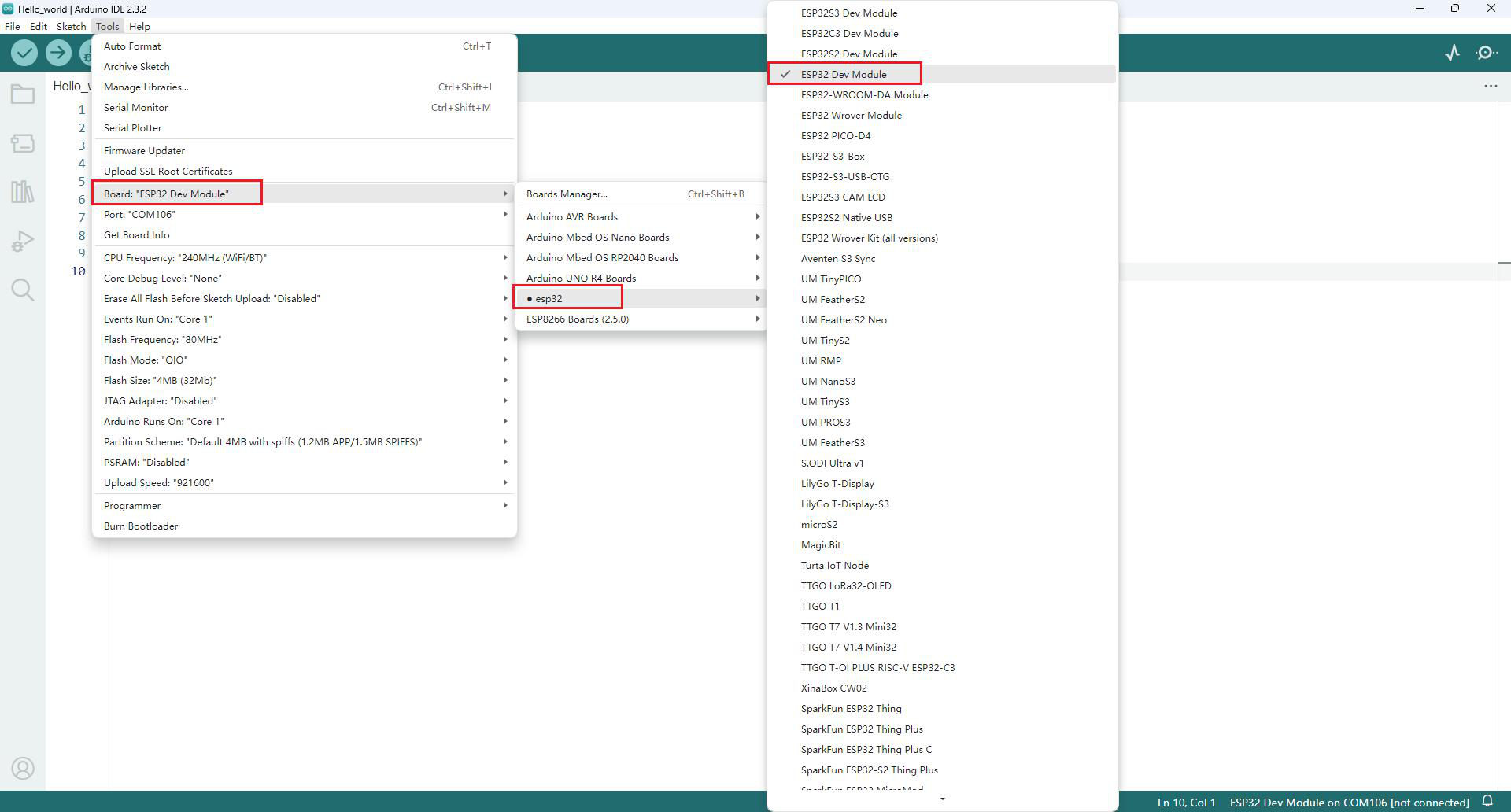This screenshot has height=812, width=1511.
Task: Select TTGO LoRa32-OLED board
Action: (942, 585)
